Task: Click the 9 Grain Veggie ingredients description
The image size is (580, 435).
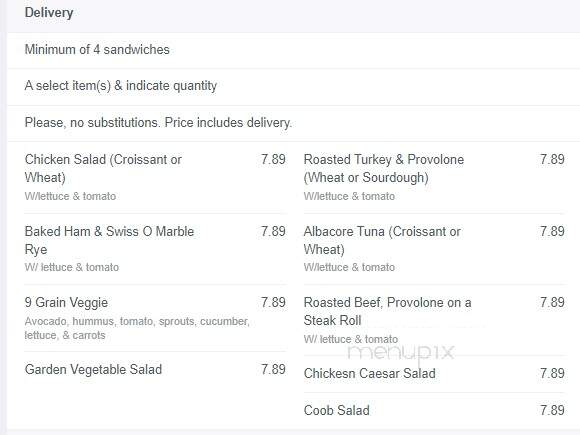Action: [x=137, y=328]
